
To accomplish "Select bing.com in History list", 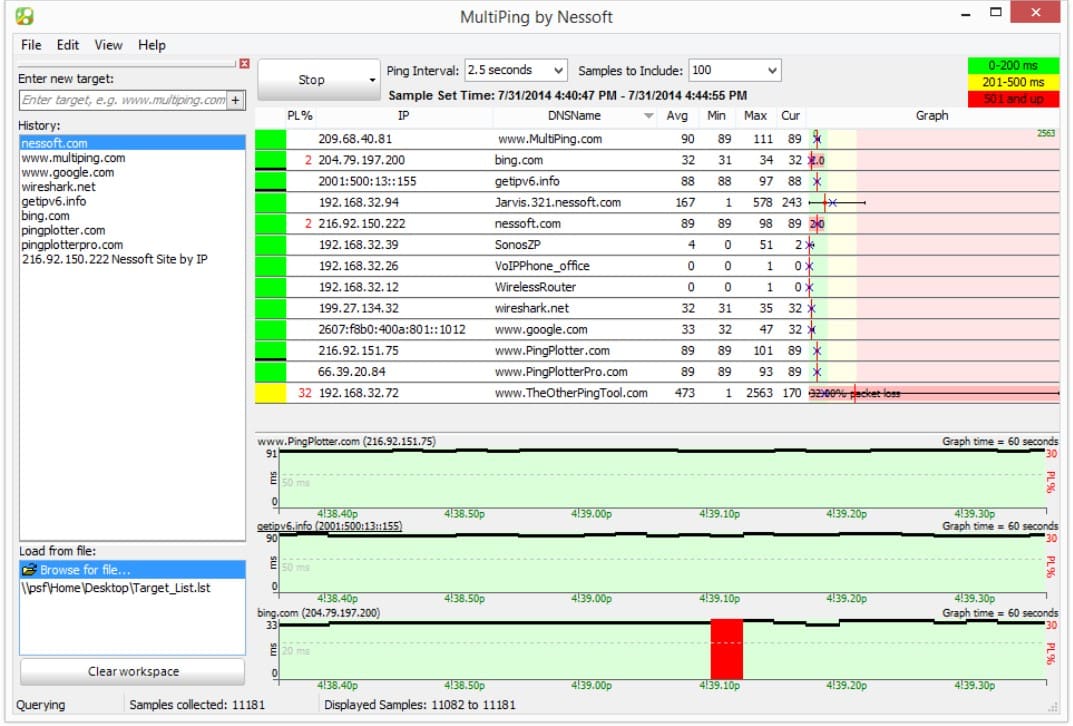I will [45, 216].
